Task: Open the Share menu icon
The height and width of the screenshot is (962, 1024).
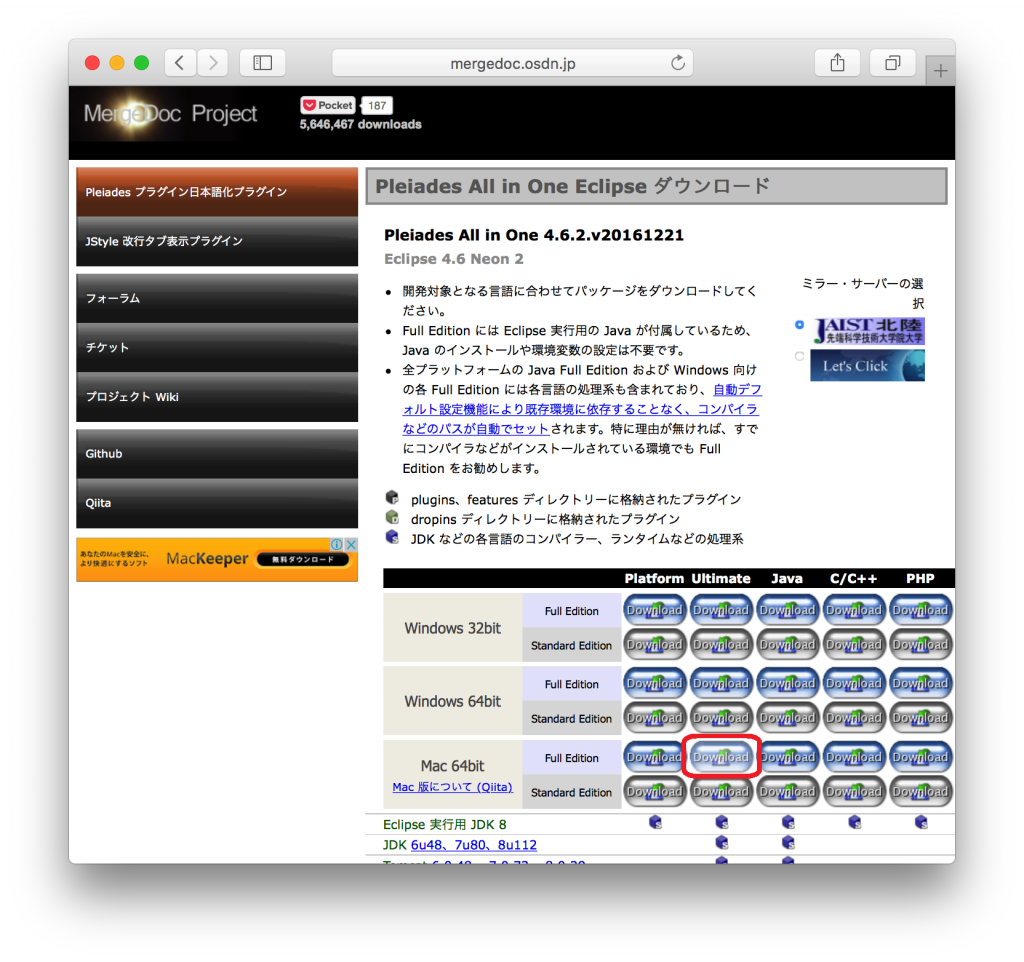Action: tap(837, 63)
